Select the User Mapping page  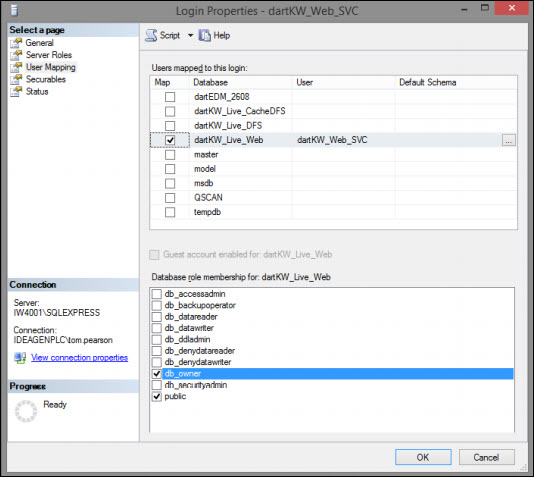(x=51, y=67)
